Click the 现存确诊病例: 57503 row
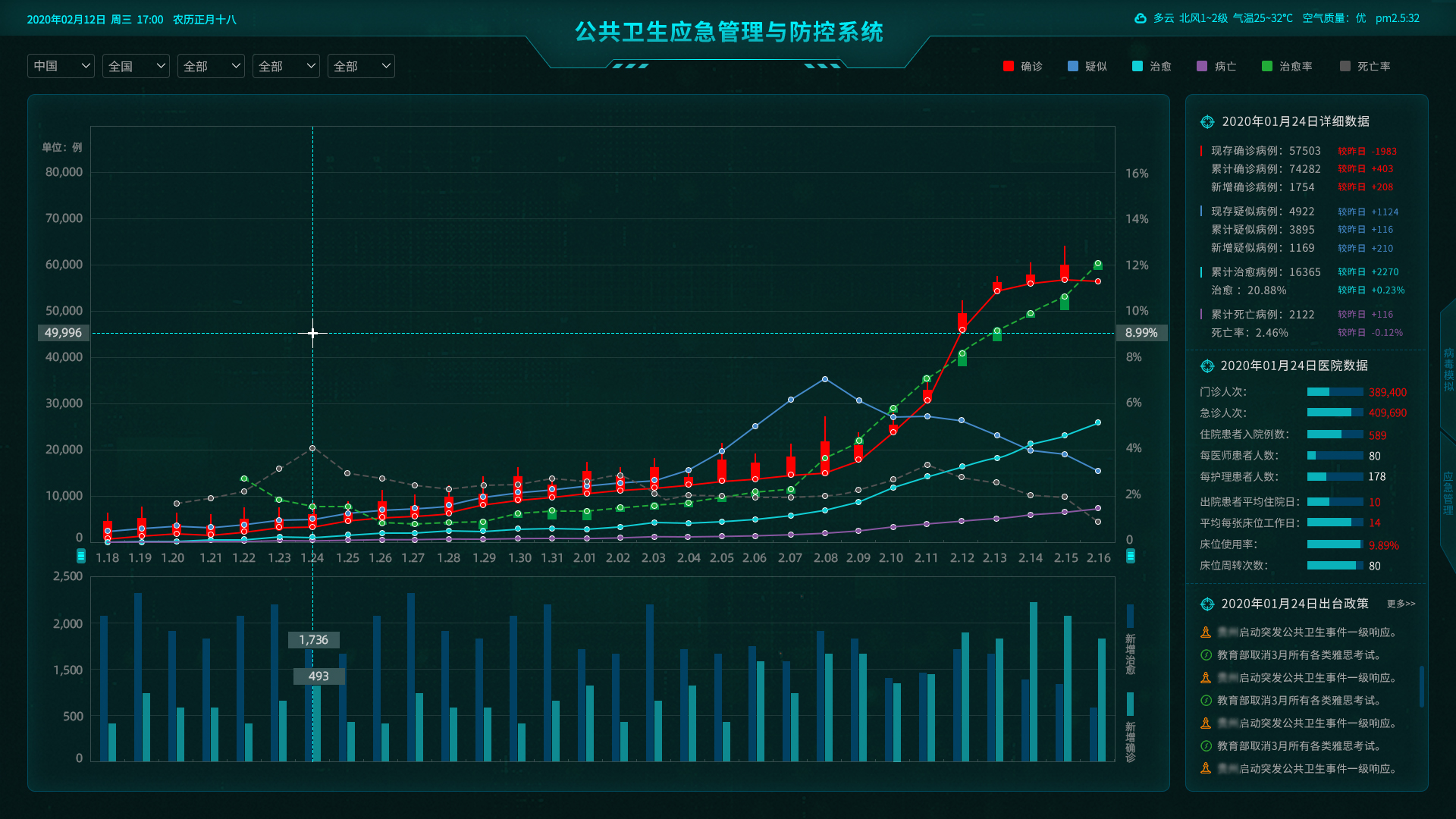Viewport: 1456px width, 819px height. [x=1298, y=151]
